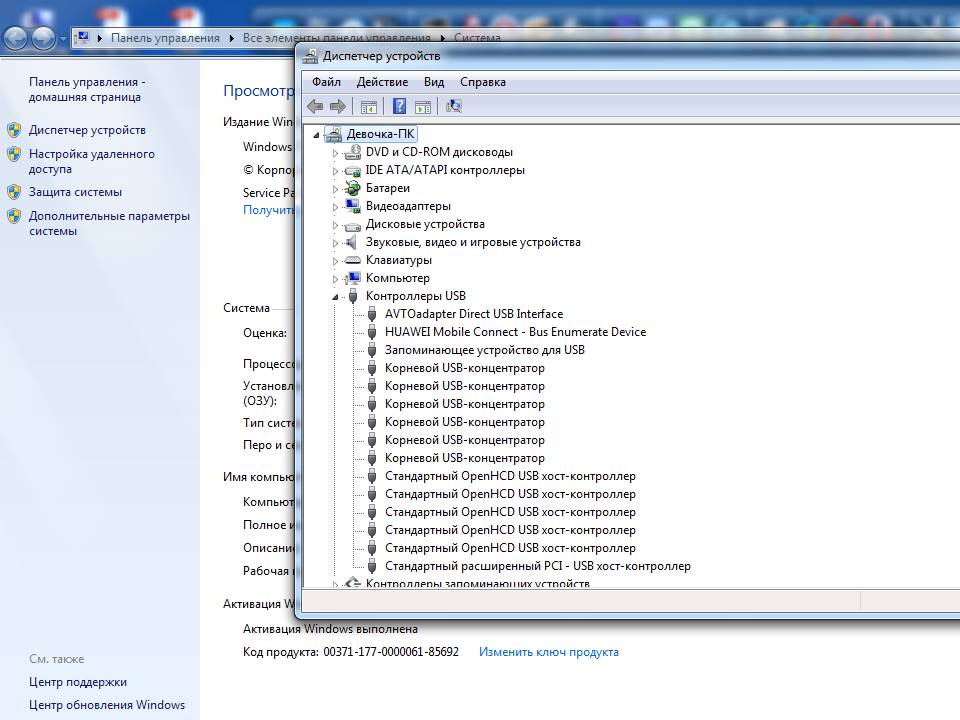Select the AVTOadapter Direct USB Interface device

pyautogui.click(x=473, y=314)
